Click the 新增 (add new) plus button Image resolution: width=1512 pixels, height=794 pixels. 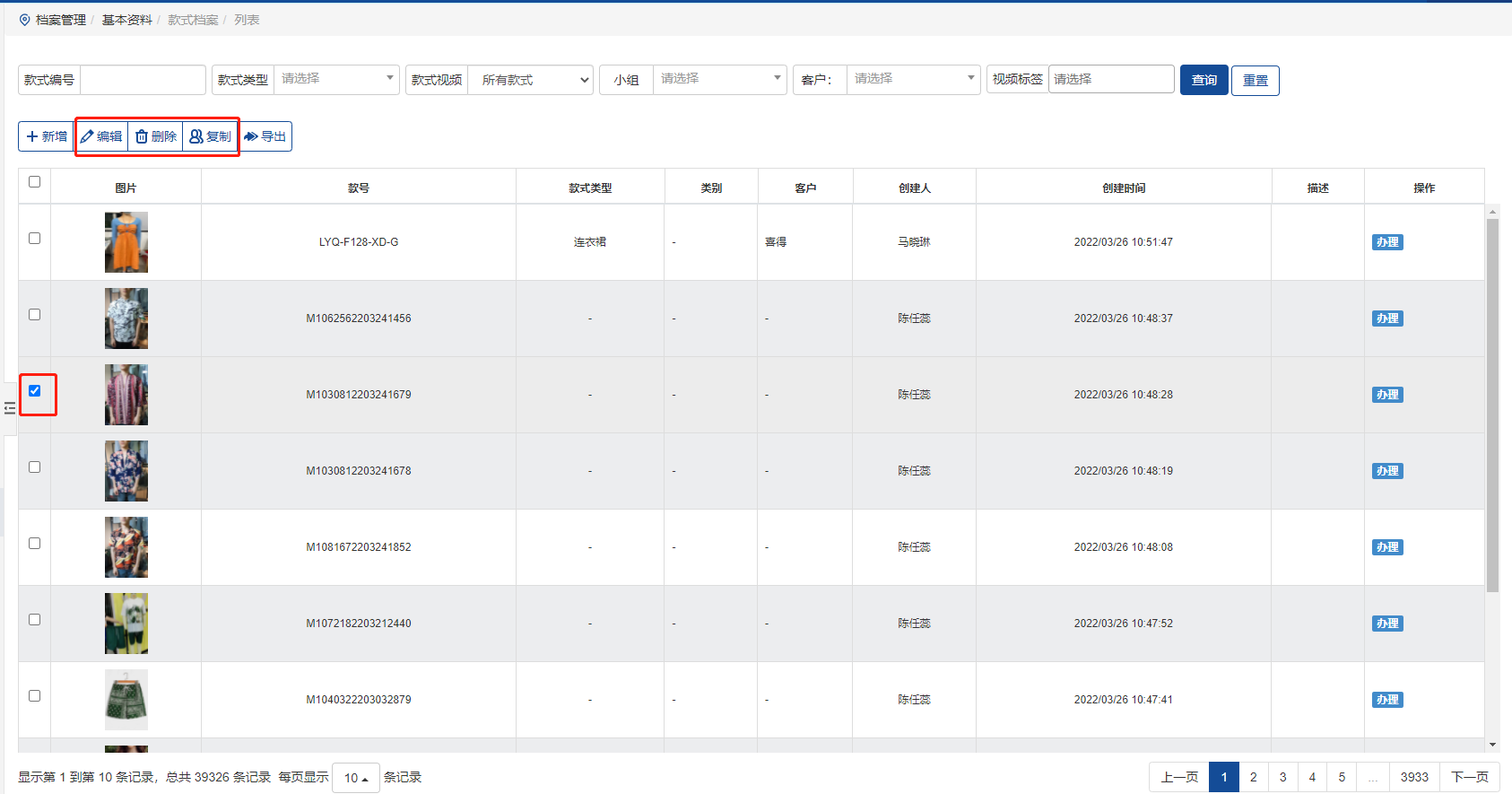(x=47, y=136)
